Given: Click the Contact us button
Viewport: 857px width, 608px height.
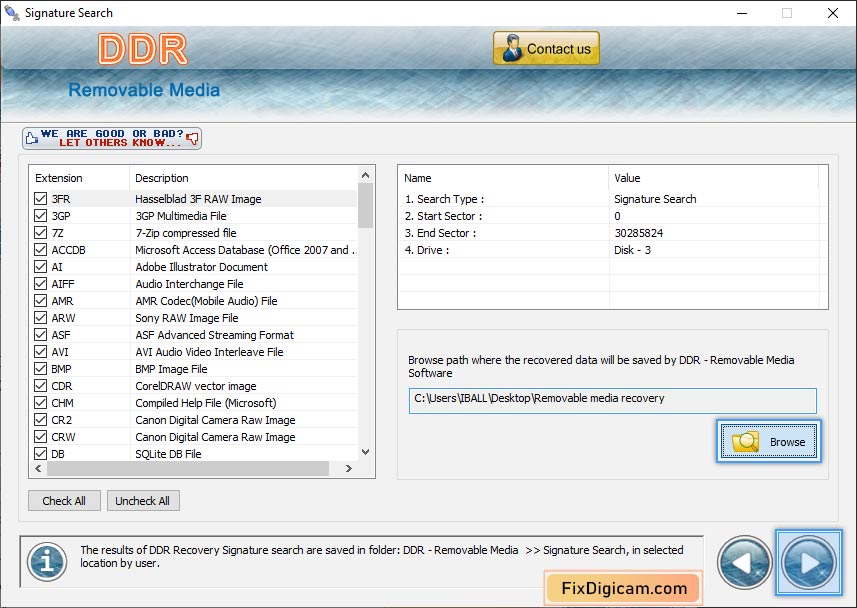Looking at the screenshot, I should pos(546,48).
